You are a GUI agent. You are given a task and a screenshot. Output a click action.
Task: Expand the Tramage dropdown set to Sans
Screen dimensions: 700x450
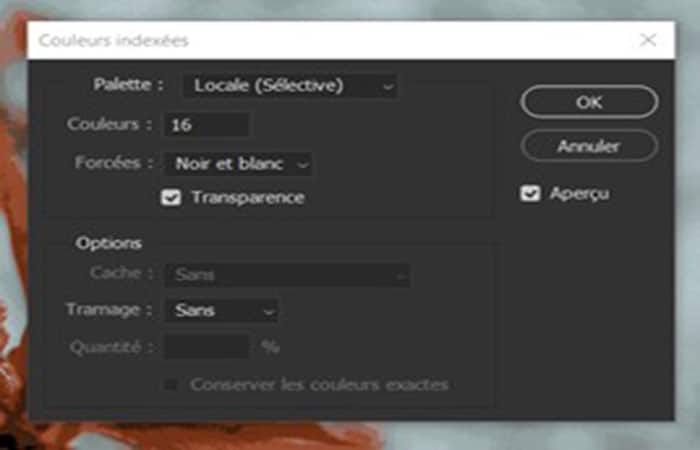tap(222, 310)
